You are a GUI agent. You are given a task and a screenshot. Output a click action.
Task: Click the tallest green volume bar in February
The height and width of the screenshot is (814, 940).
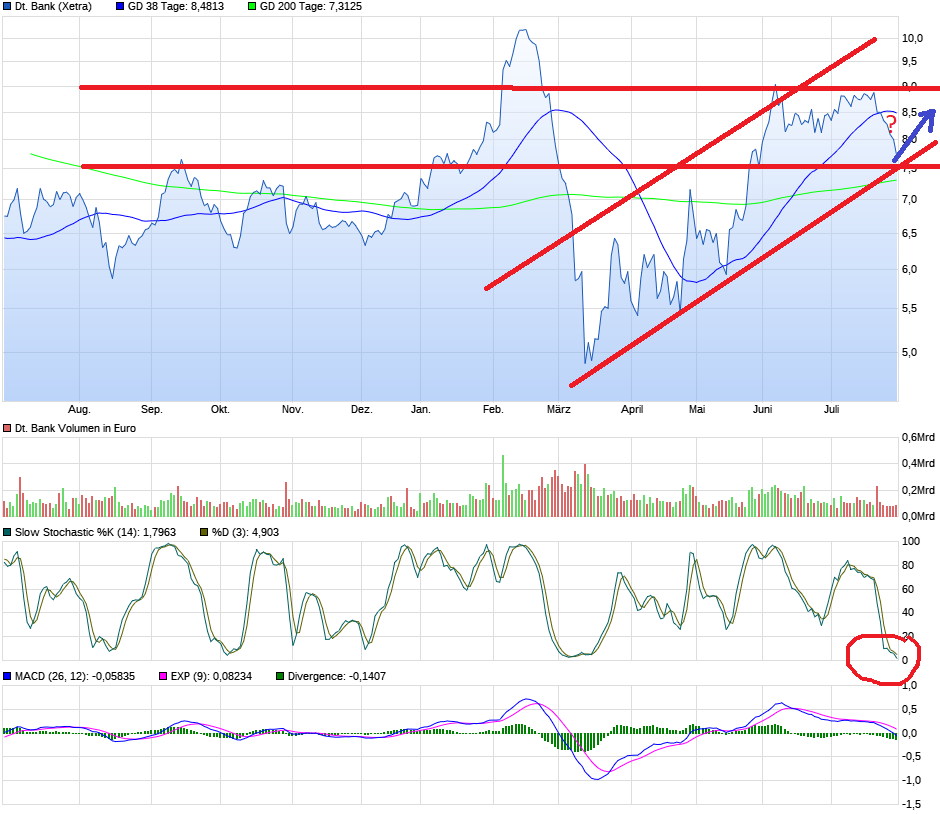(503, 486)
